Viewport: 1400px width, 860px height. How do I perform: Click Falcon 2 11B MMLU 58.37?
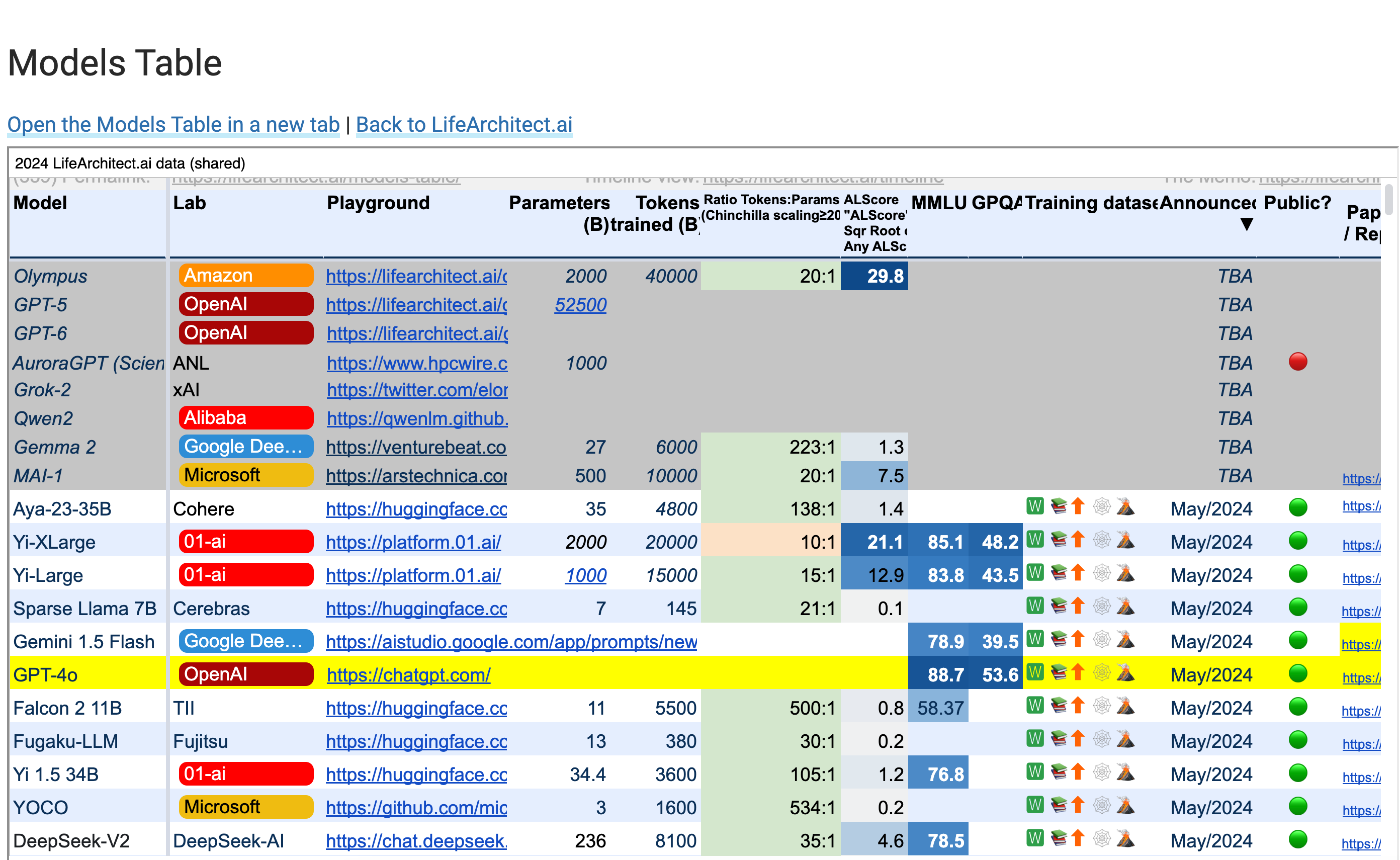click(938, 706)
